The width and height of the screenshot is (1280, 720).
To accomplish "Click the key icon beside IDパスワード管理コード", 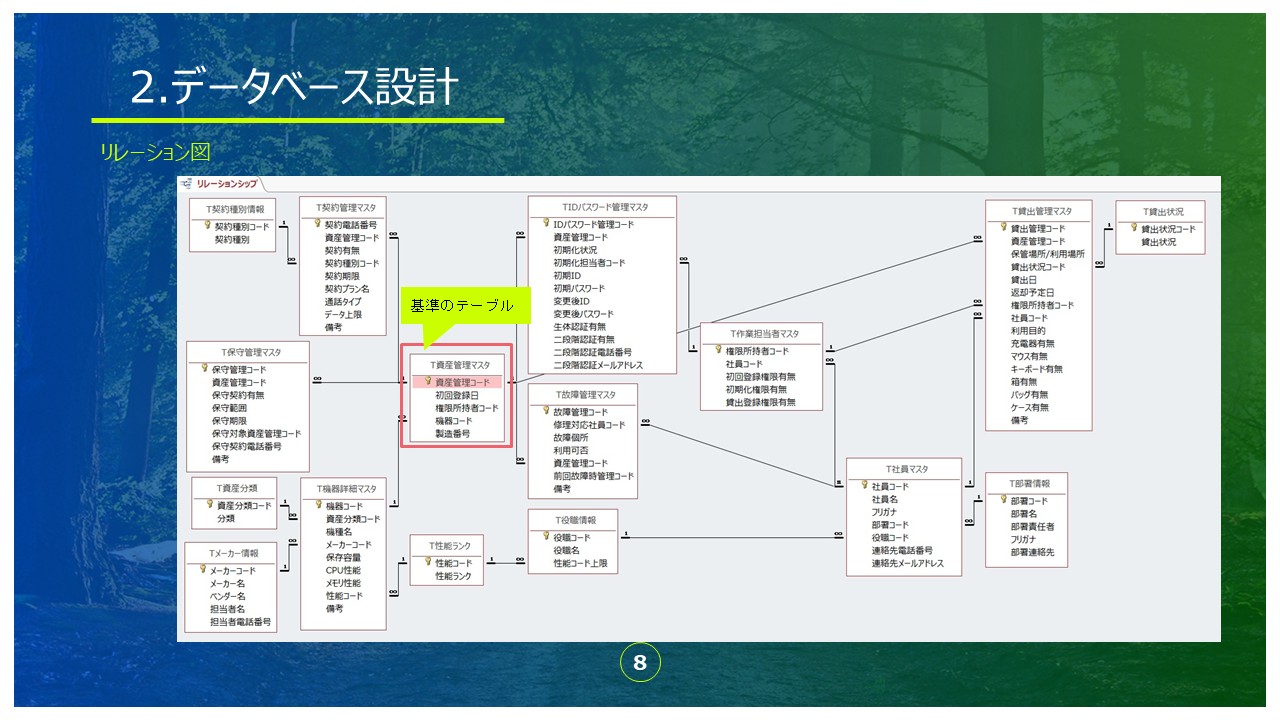I will (546, 224).
